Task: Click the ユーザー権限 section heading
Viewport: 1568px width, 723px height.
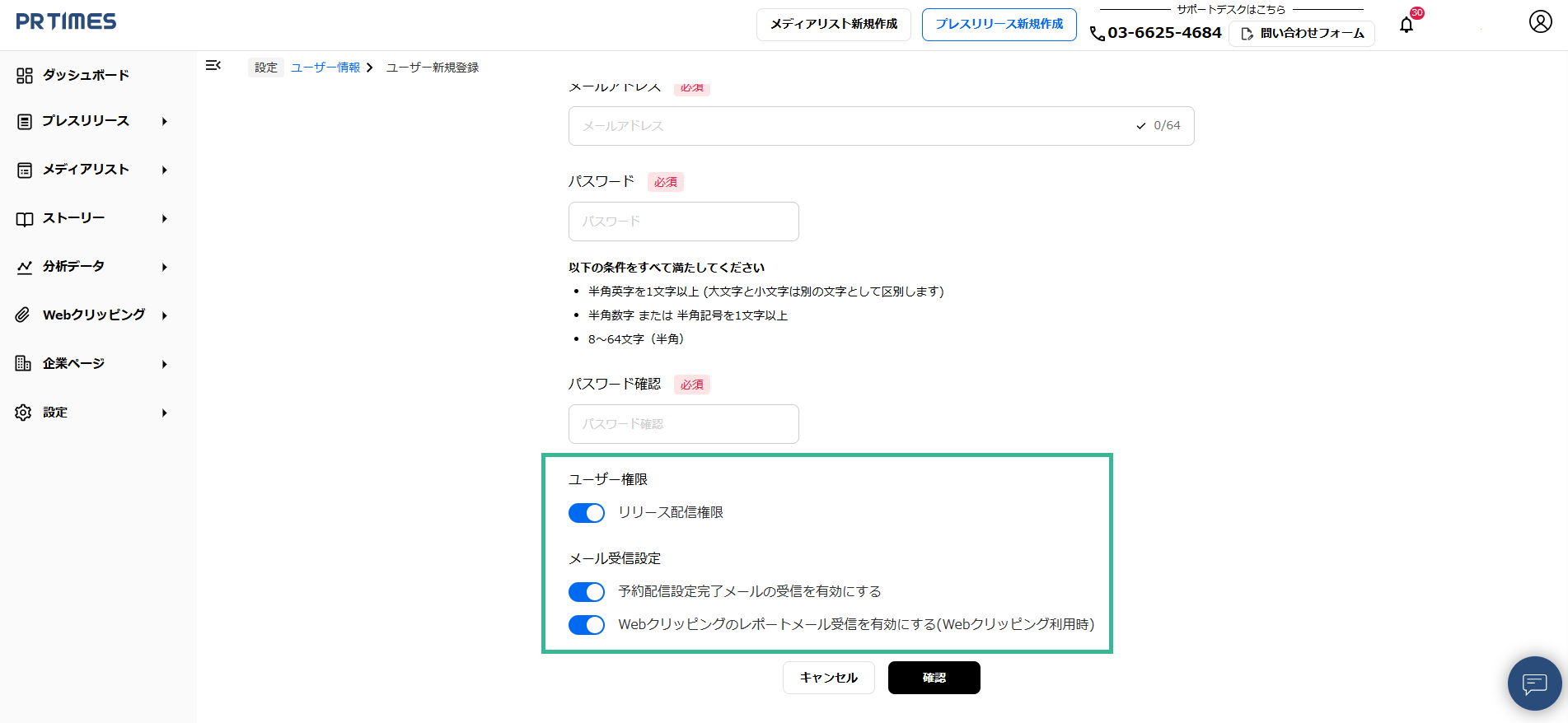Action: [608, 479]
